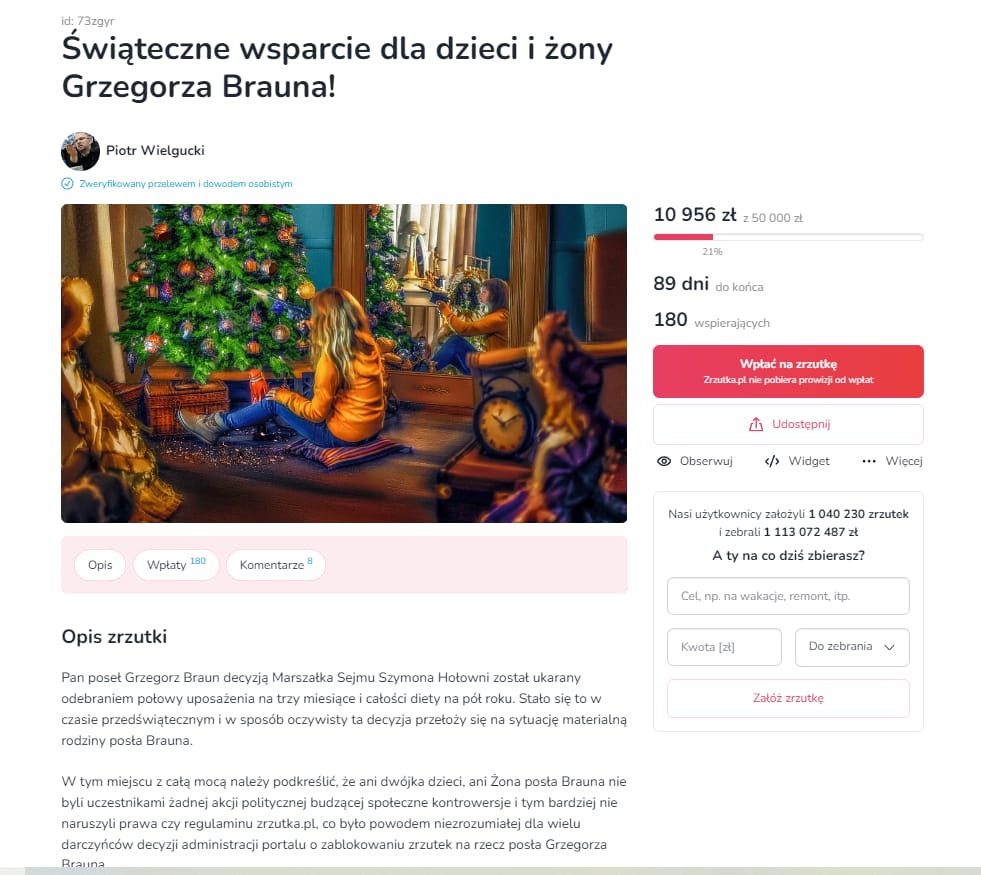Click Wpłać na zrzutkę button
The image size is (981, 875).
click(788, 372)
